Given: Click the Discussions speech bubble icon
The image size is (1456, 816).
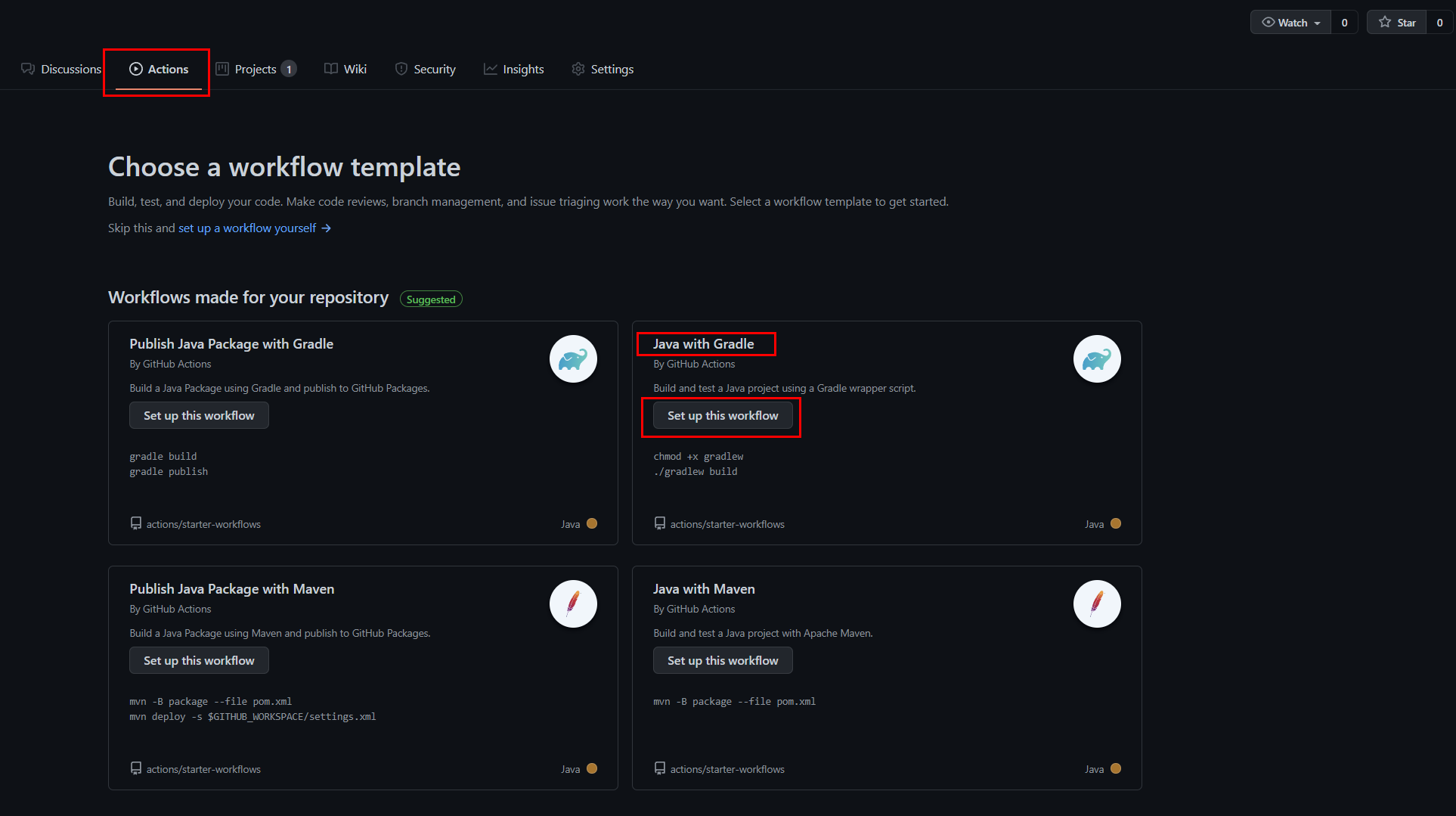Looking at the screenshot, I should coord(28,69).
